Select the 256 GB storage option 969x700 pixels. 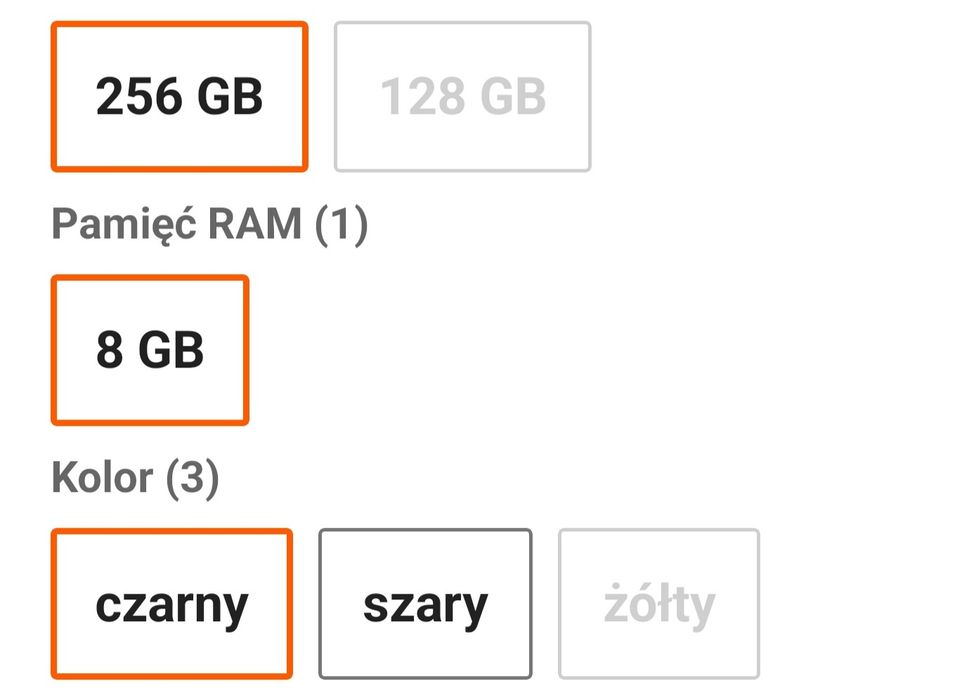[179, 97]
